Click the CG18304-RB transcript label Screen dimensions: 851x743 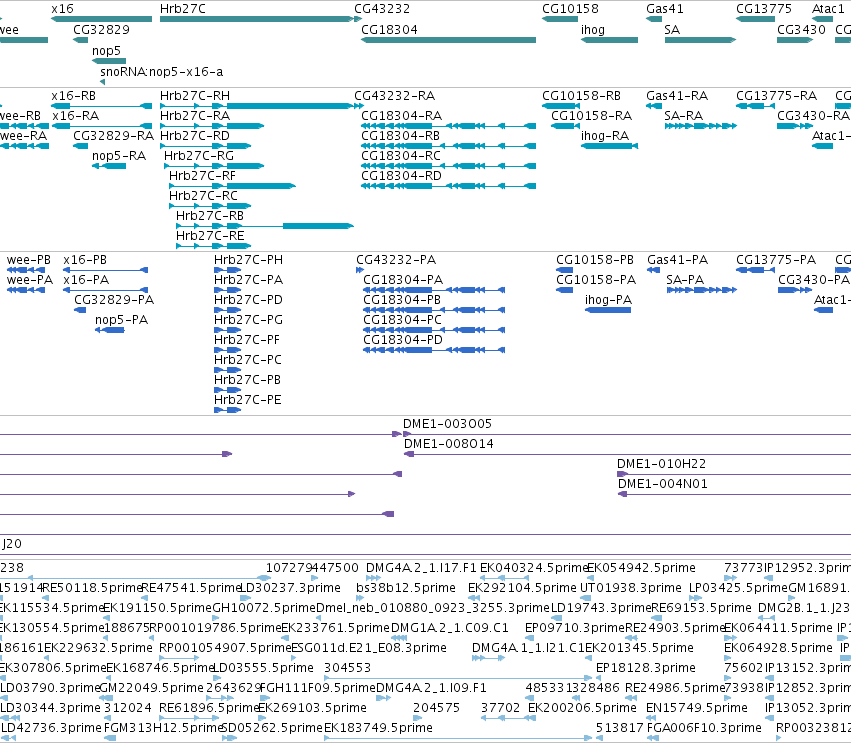pyautogui.click(x=401, y=136)
